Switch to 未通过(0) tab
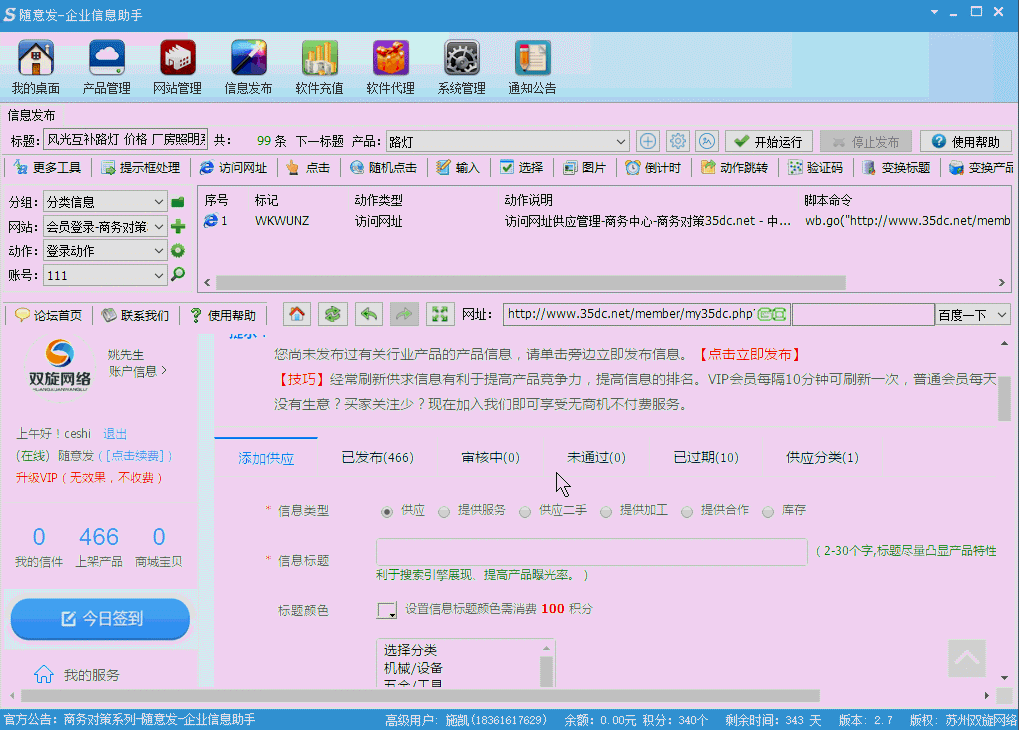 pos(596,458)
